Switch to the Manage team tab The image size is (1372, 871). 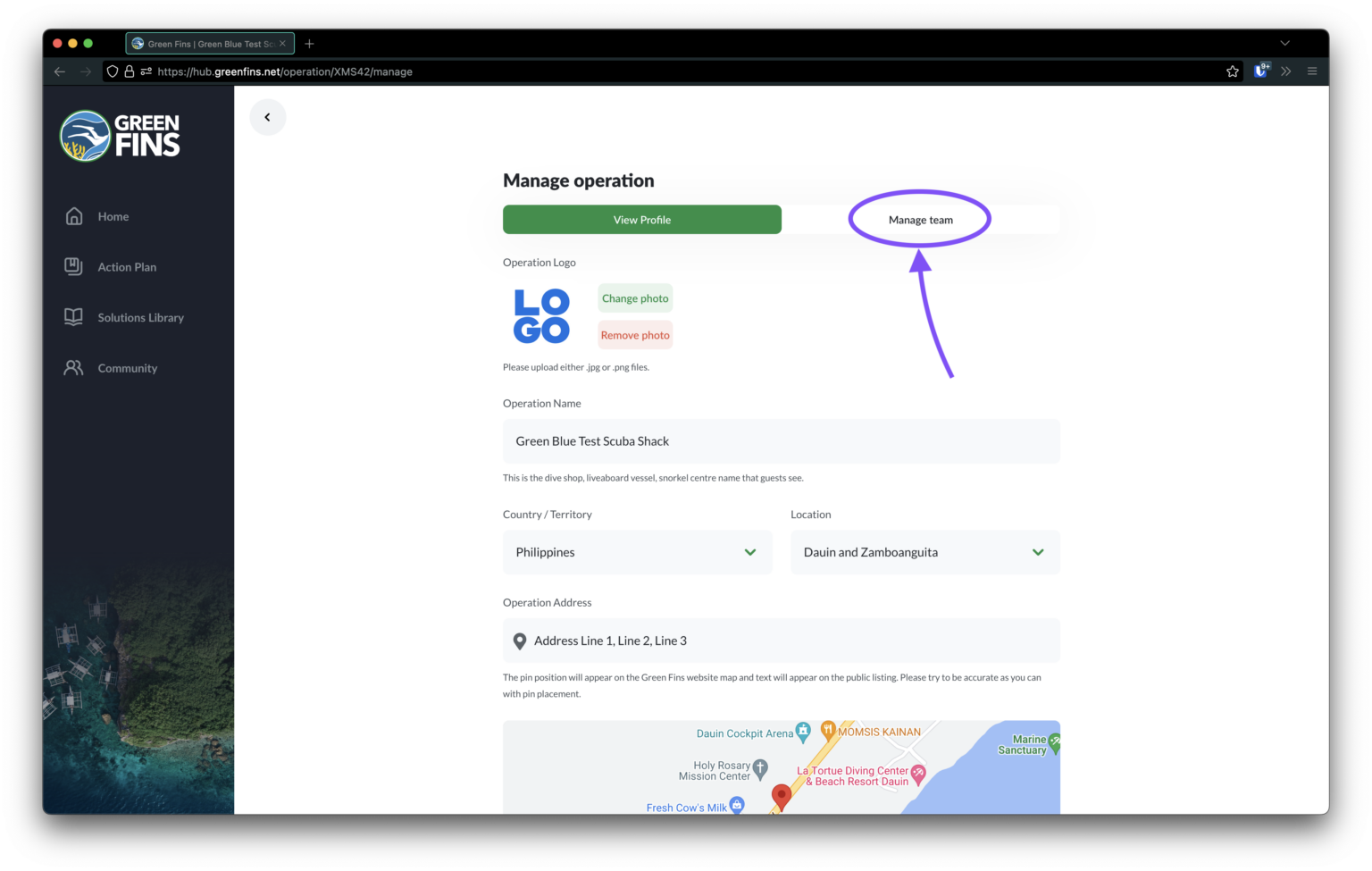pos(920,220)
